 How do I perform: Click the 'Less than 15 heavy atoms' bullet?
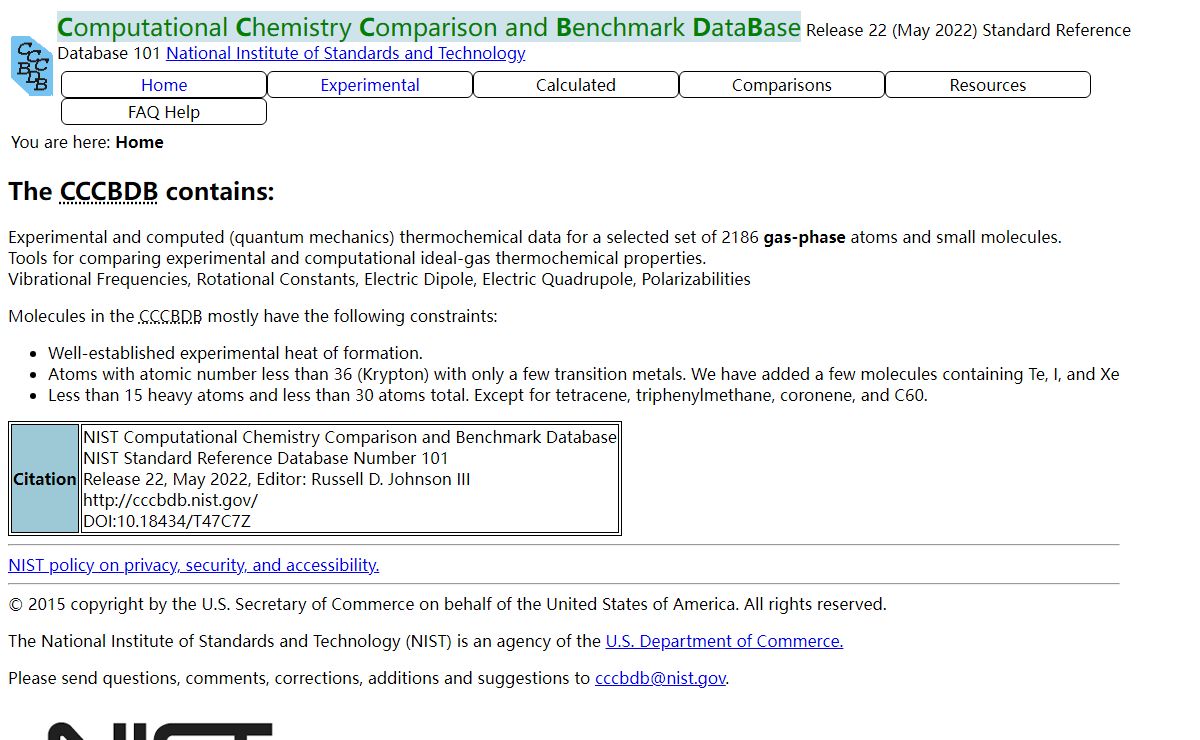click(488, 395)
